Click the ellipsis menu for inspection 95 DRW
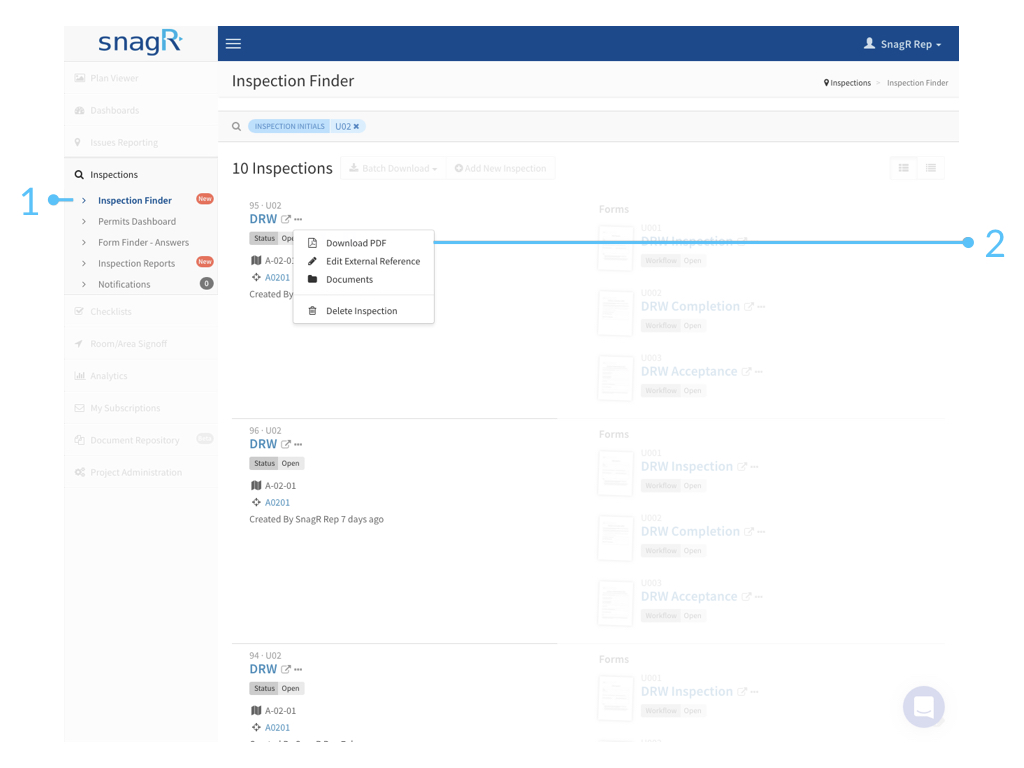 298,219
